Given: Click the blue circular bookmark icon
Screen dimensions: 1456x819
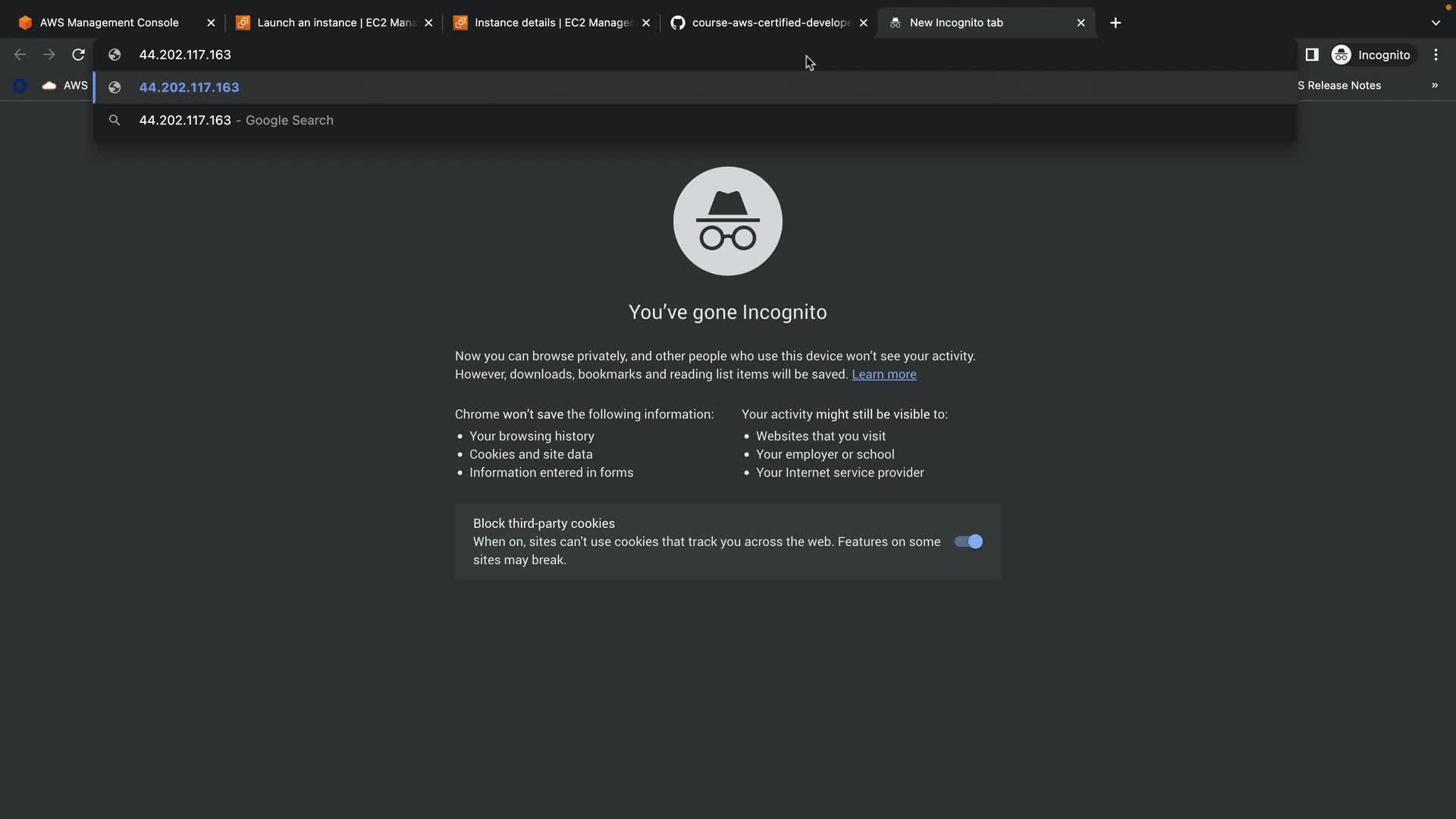Looking at the screenshot, I should tap(20, 86).
